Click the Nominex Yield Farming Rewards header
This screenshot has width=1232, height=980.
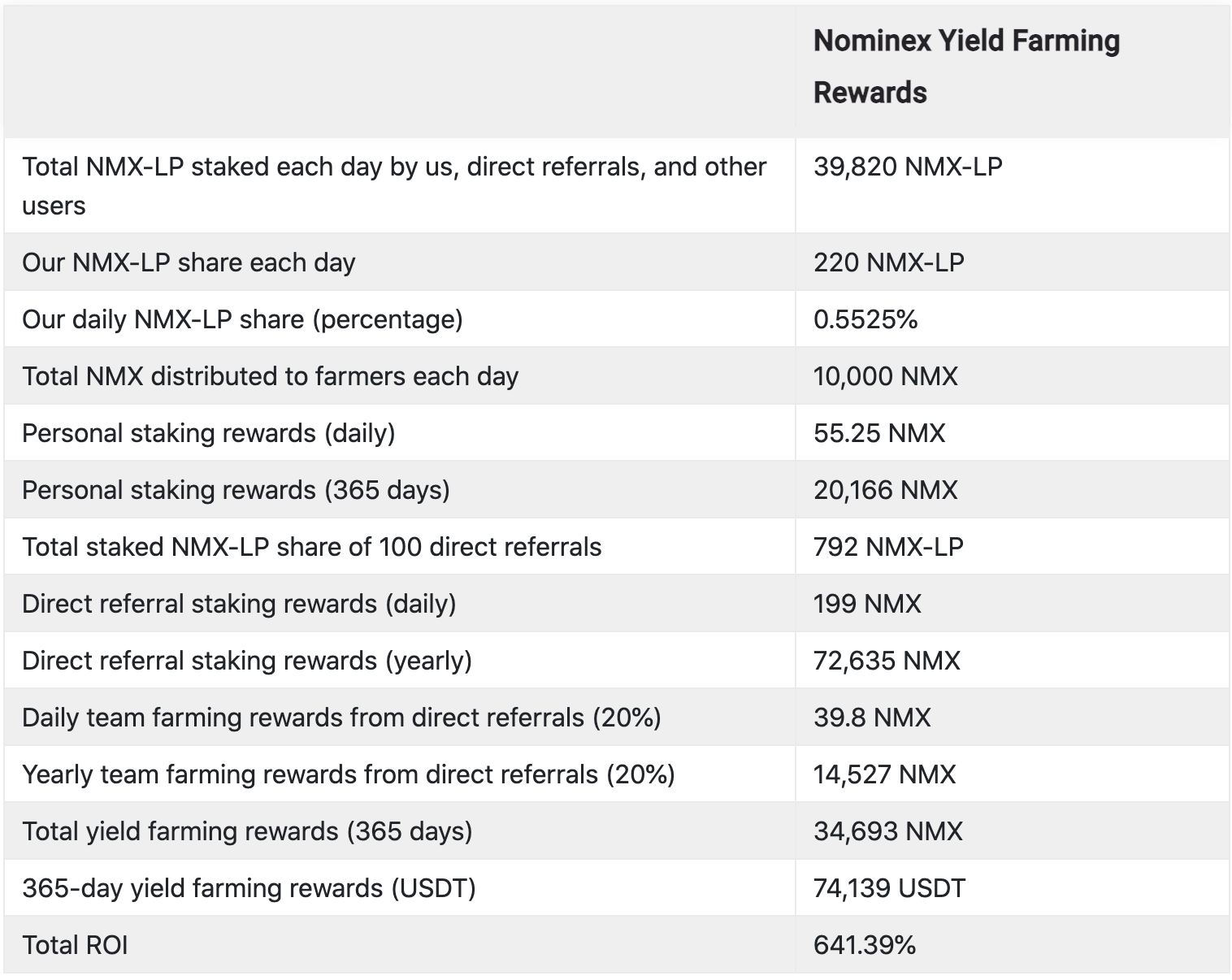[x=966, y=66]
